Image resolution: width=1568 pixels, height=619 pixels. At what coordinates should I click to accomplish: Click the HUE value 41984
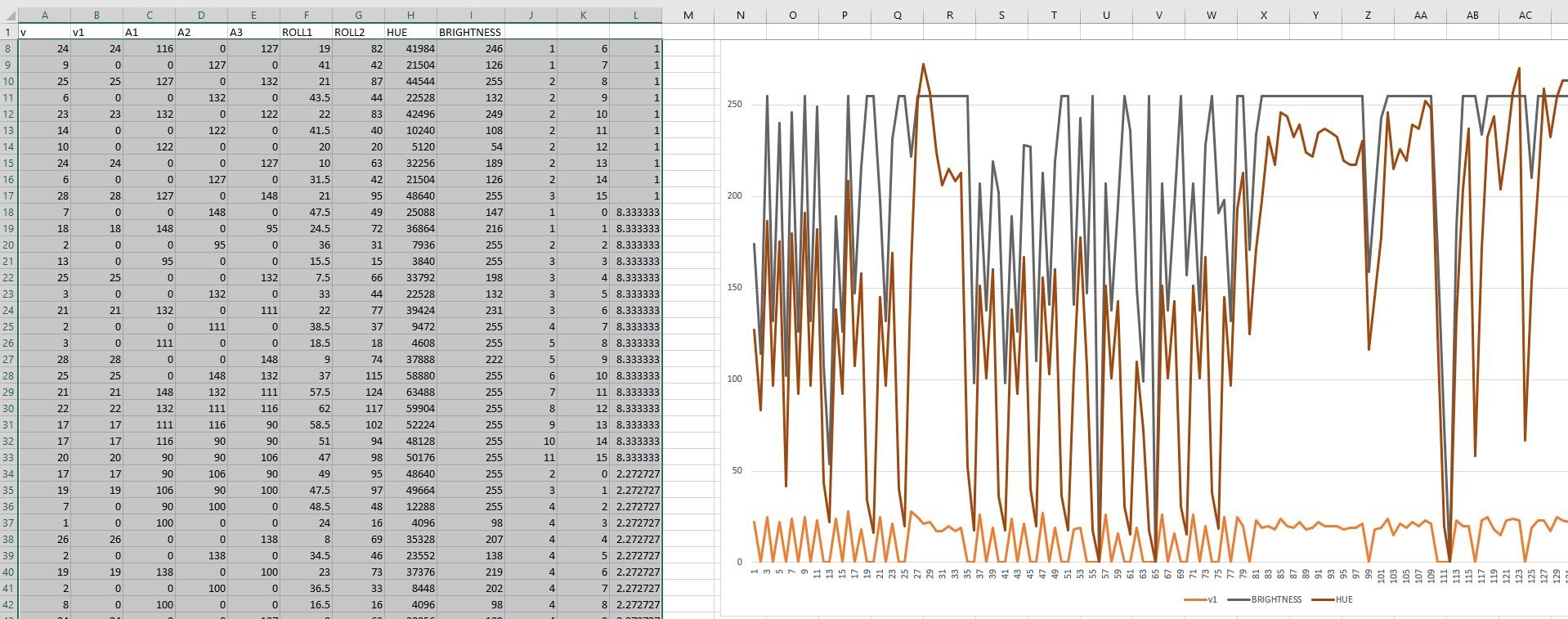410,48
